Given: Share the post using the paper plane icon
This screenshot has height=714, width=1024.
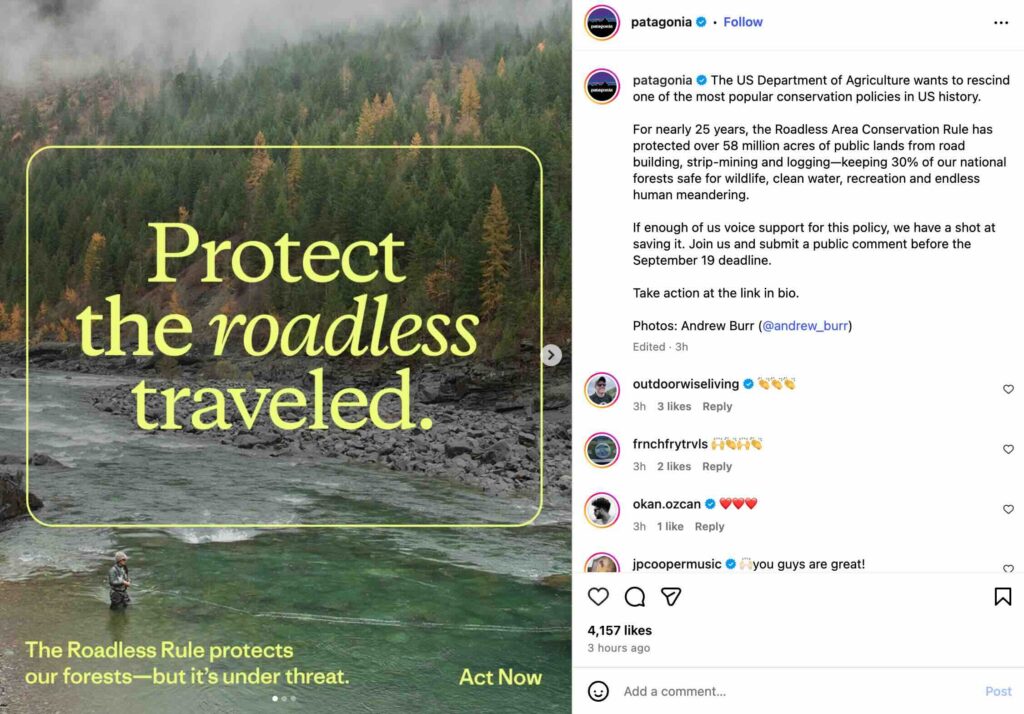Looking at the screenshot, I should 671,597.
